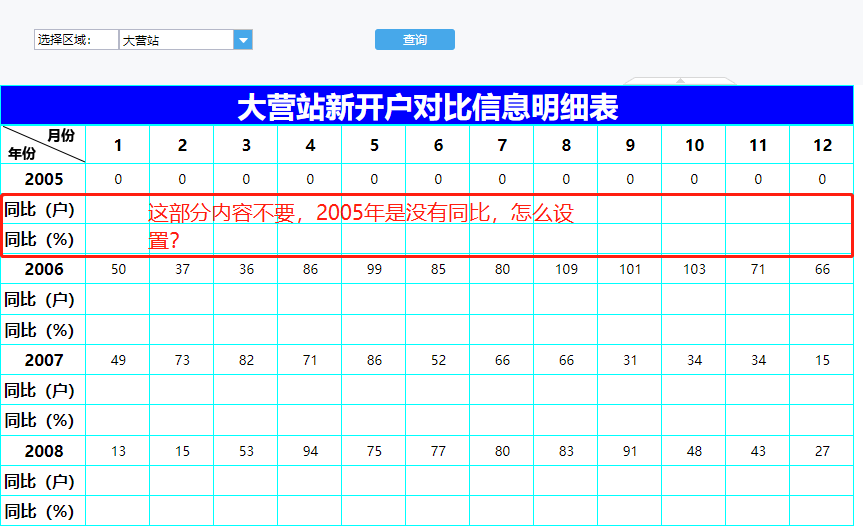The width and height of the screenshot is (863, 528).
Task: Click 2006 October value 103
Action: 694,269
